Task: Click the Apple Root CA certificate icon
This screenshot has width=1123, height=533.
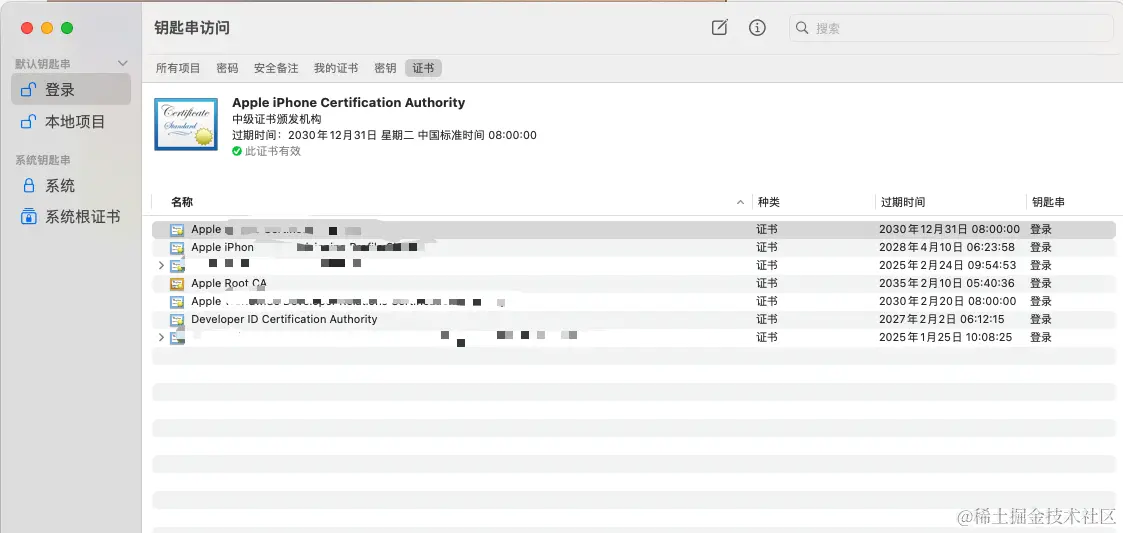Action: [x=177, y=284]
